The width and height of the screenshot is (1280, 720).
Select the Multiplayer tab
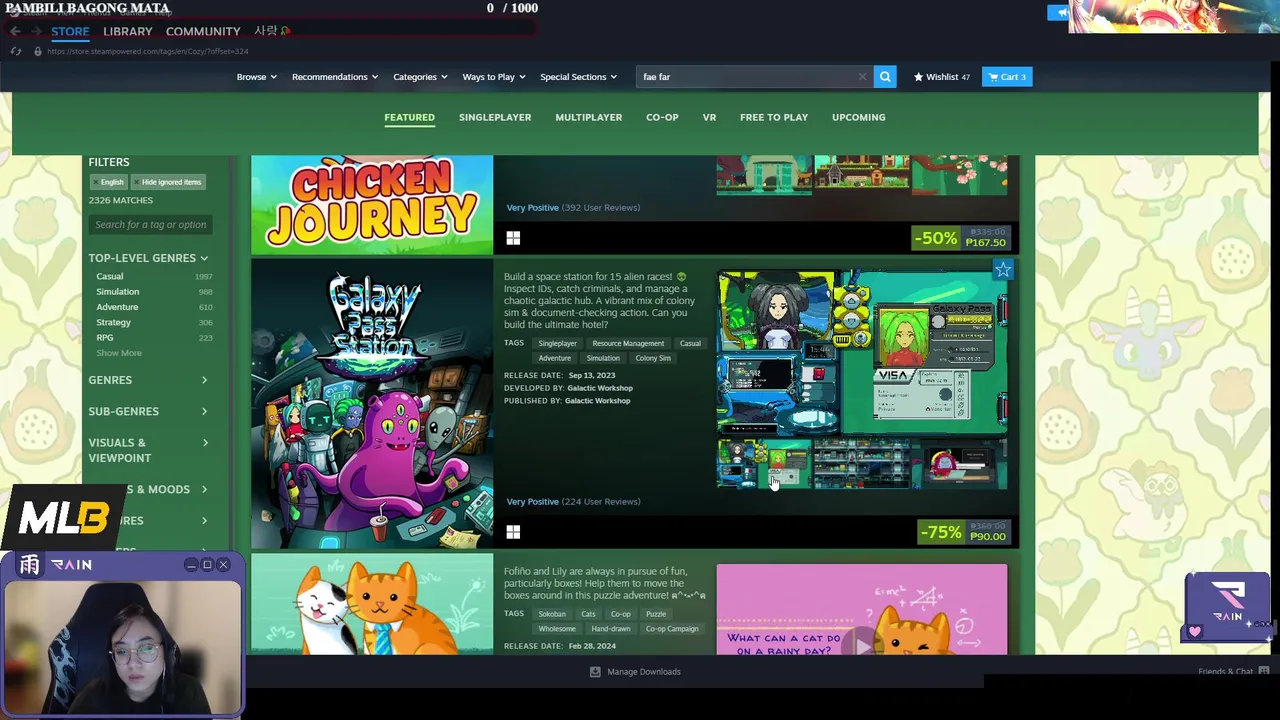588,117
